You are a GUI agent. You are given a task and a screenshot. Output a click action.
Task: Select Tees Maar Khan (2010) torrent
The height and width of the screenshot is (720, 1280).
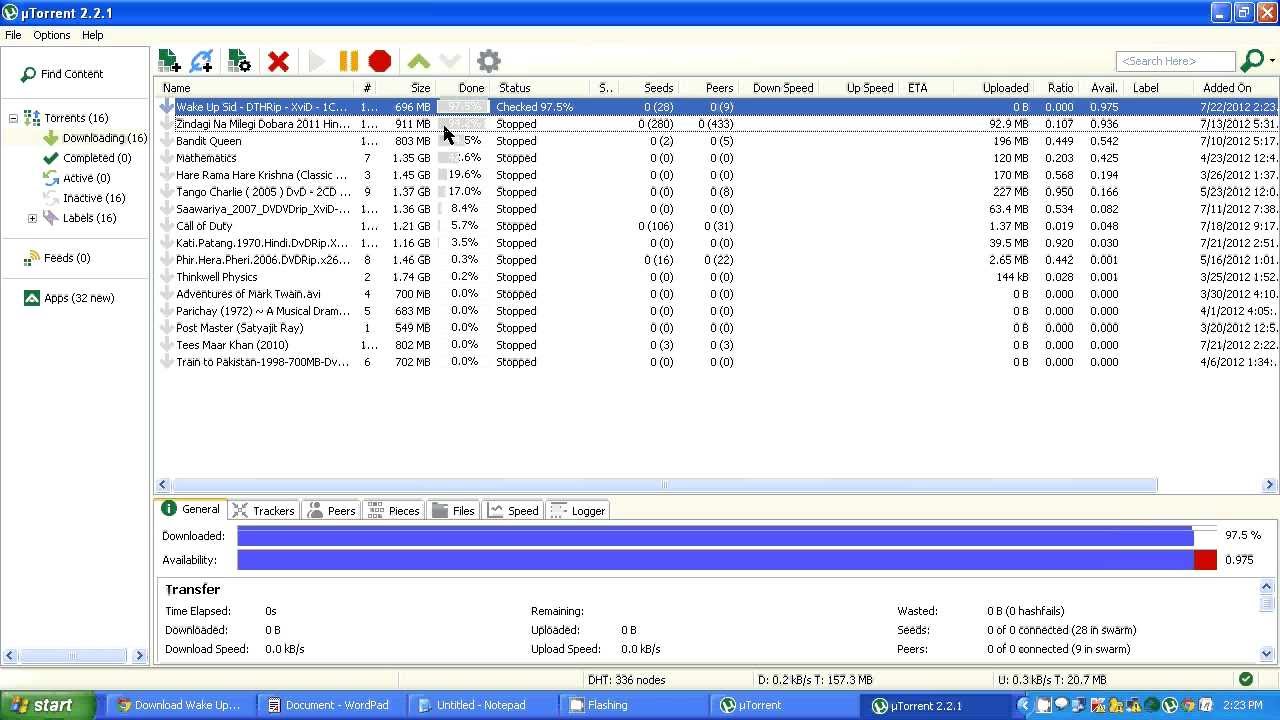716,345
